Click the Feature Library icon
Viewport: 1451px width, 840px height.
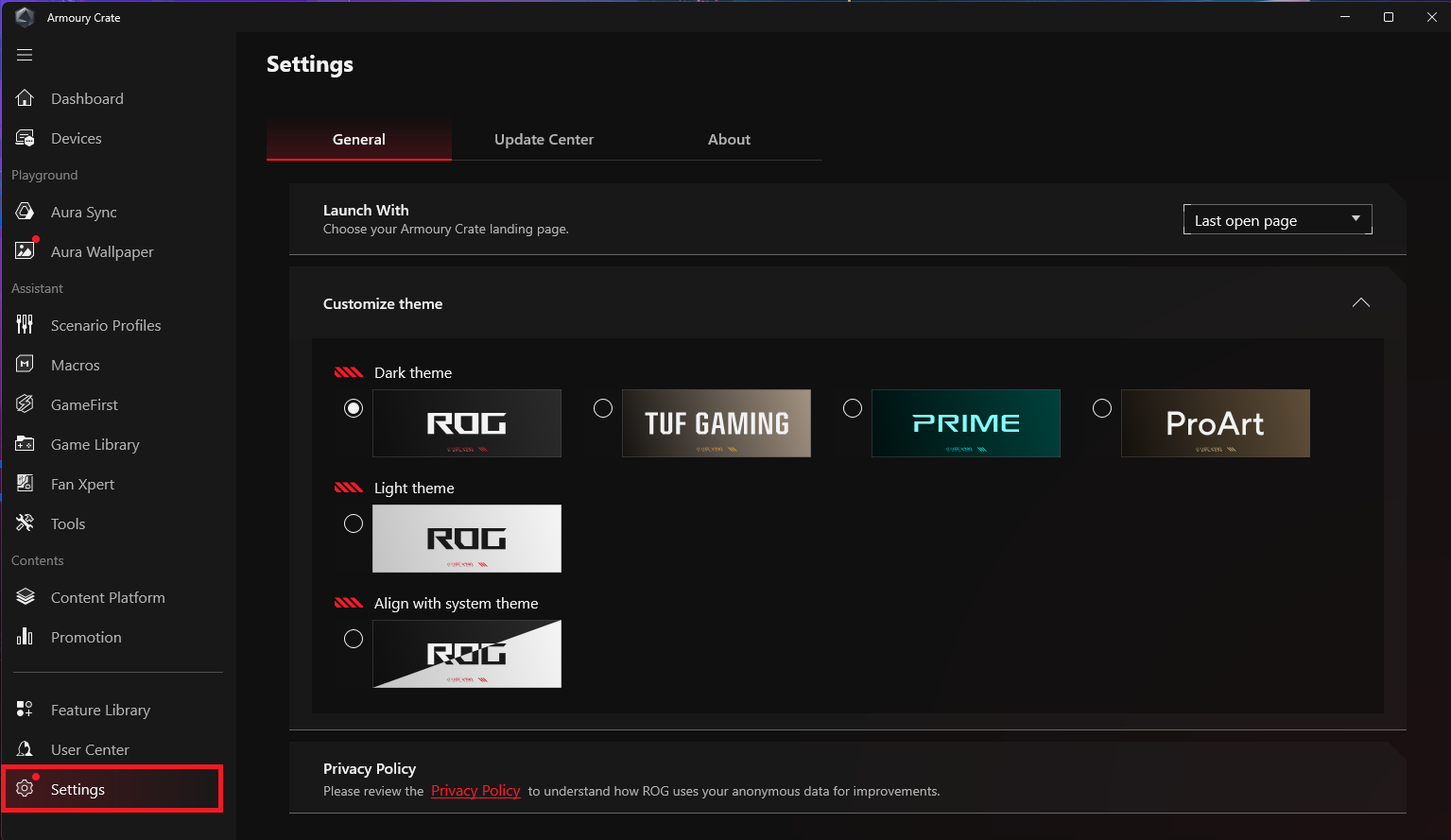(26, 710)
